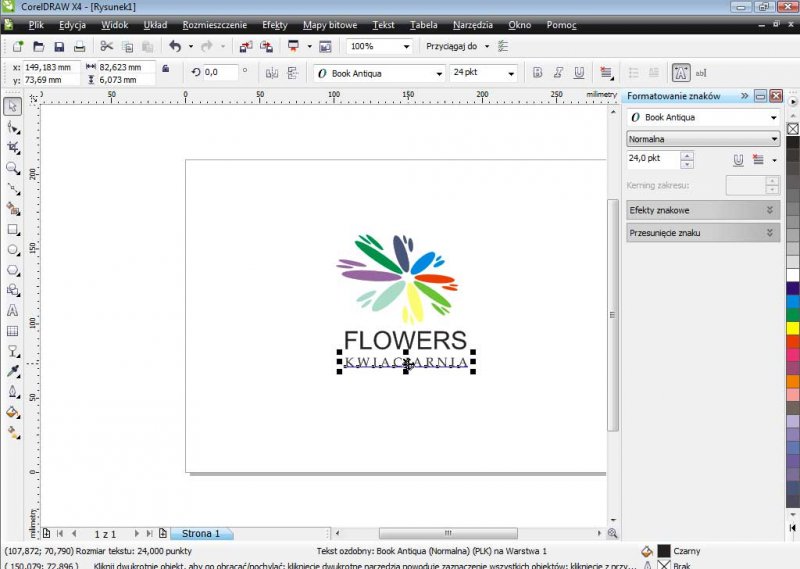Toggle Bold formatting in property bar
Screen dimensions: 800x569
pyautogui.click(x=537, y=73)
